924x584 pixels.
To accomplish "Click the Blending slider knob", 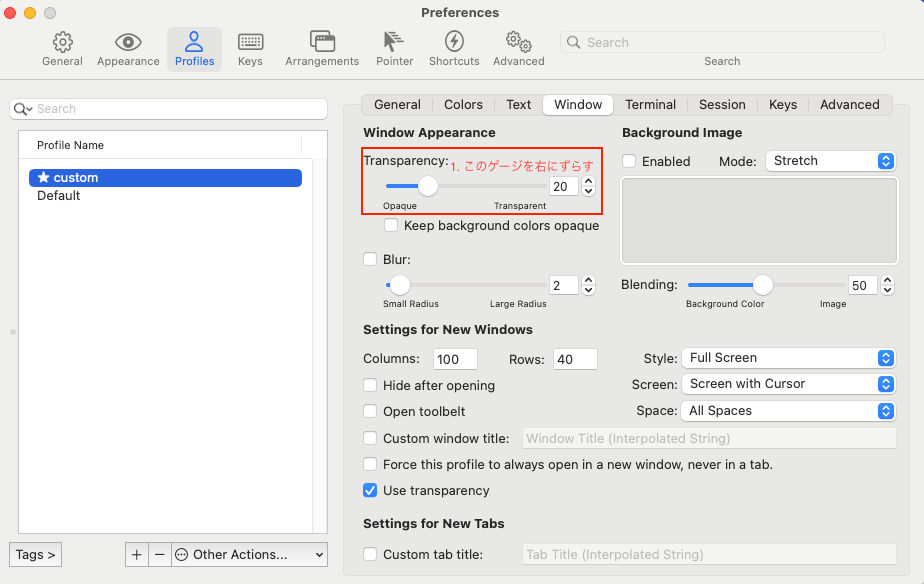I will coord(763,285).
